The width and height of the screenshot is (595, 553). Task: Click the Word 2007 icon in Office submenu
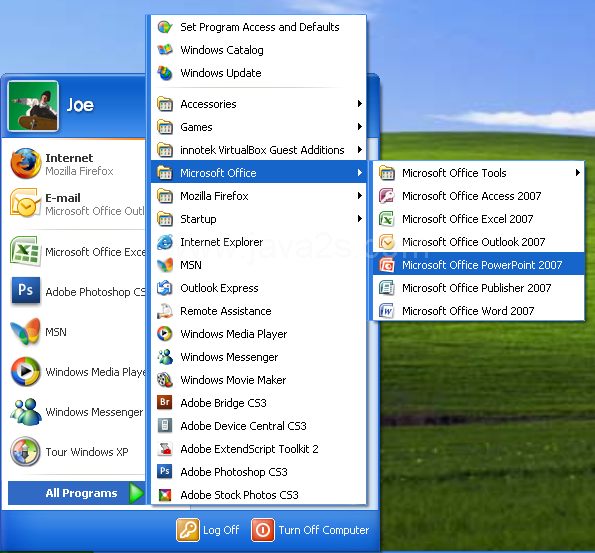(x=387, y=311)
